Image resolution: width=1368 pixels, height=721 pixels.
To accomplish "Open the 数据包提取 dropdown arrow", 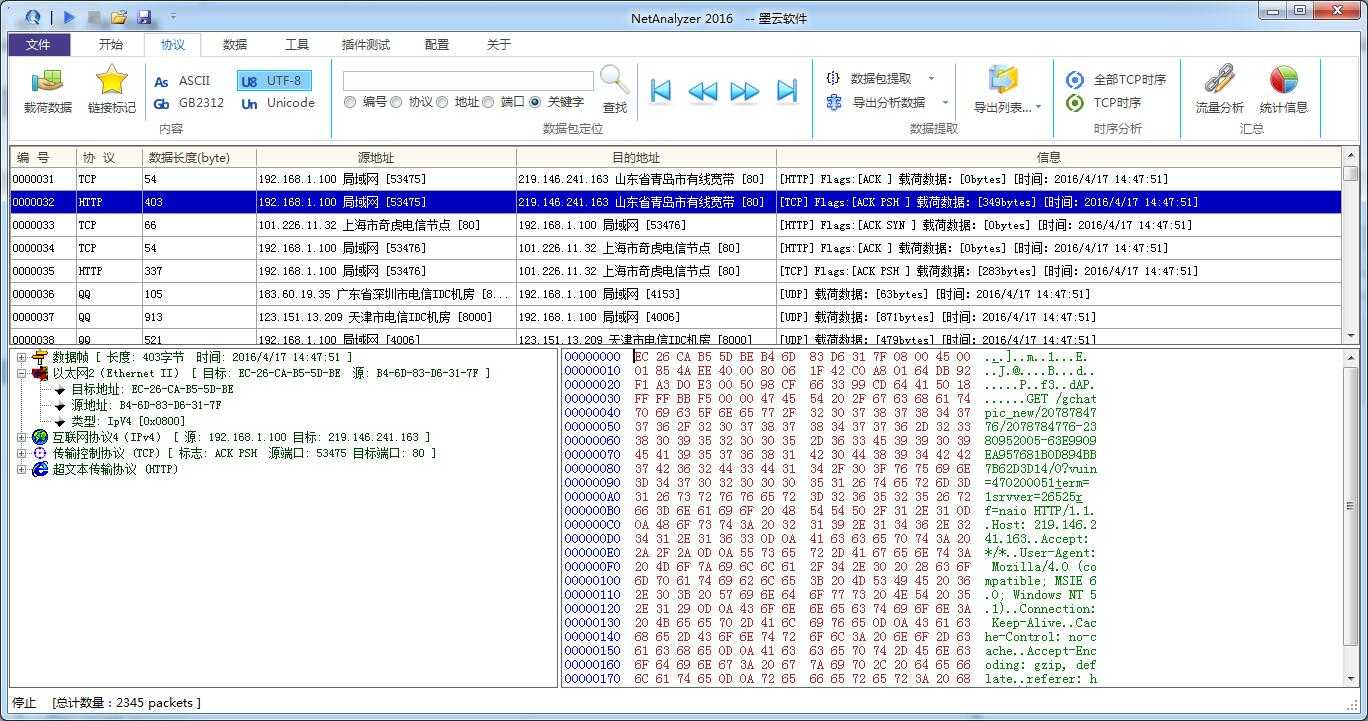I will (x=932, y=78).
